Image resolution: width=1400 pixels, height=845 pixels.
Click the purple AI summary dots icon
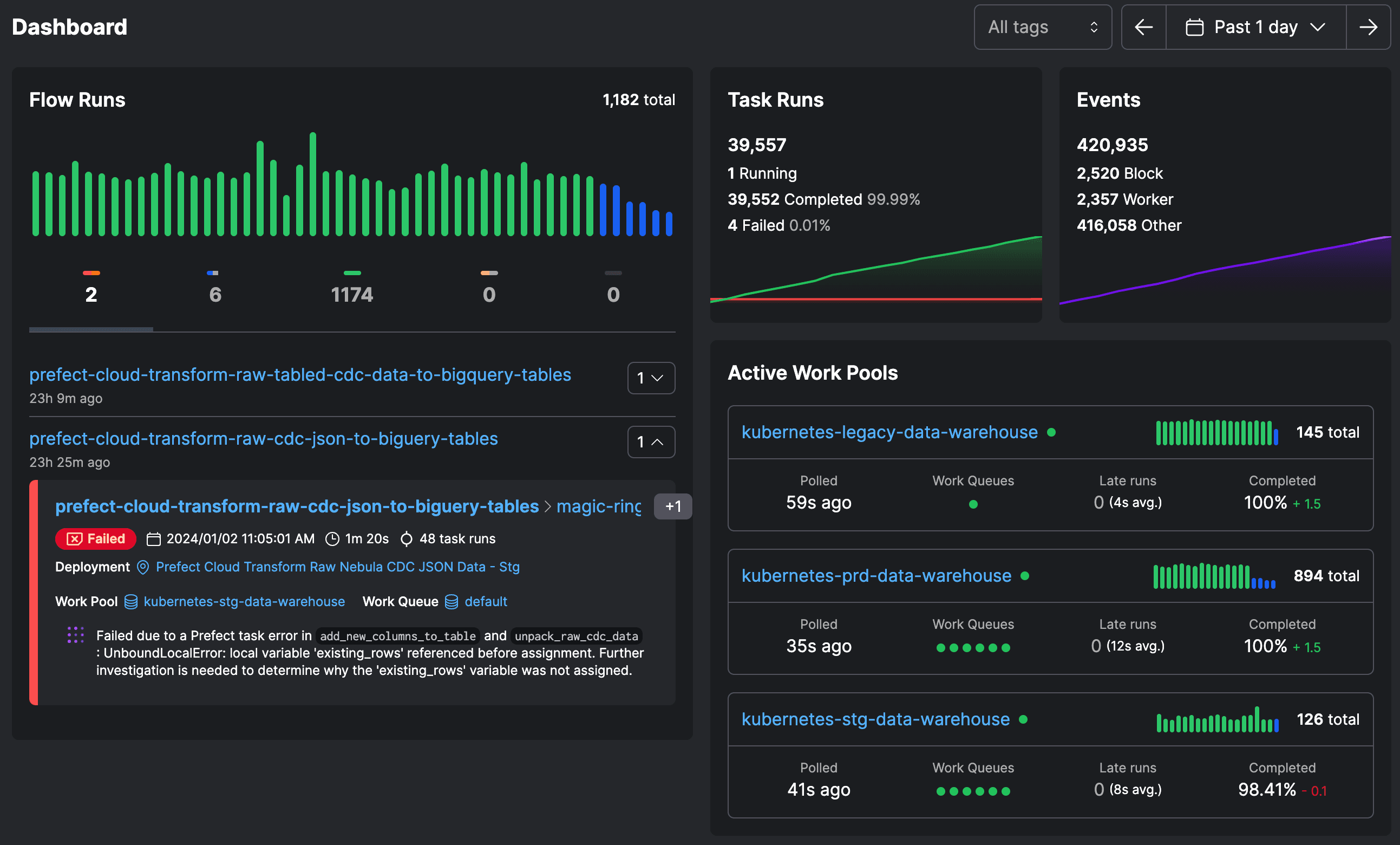76,635
